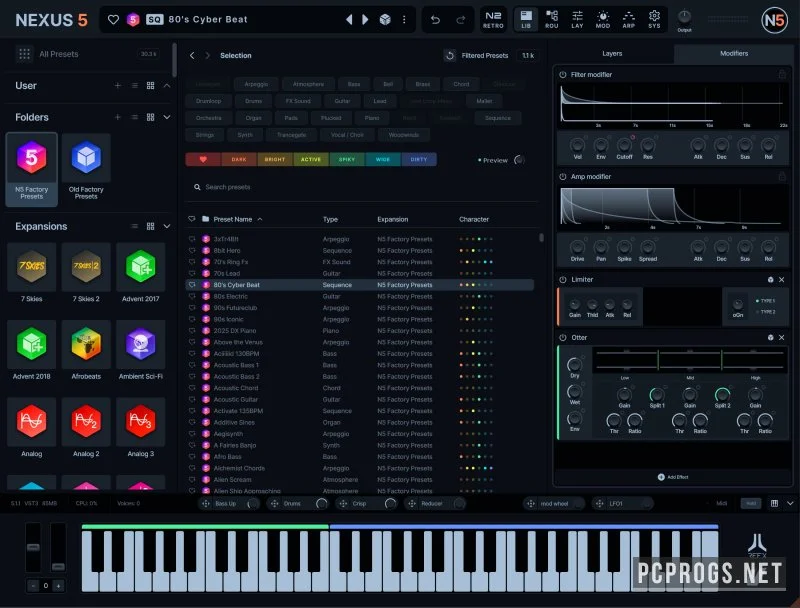Sort by the Character column header
Viewport: 800px width, 608px height.
tap(473, 219)
